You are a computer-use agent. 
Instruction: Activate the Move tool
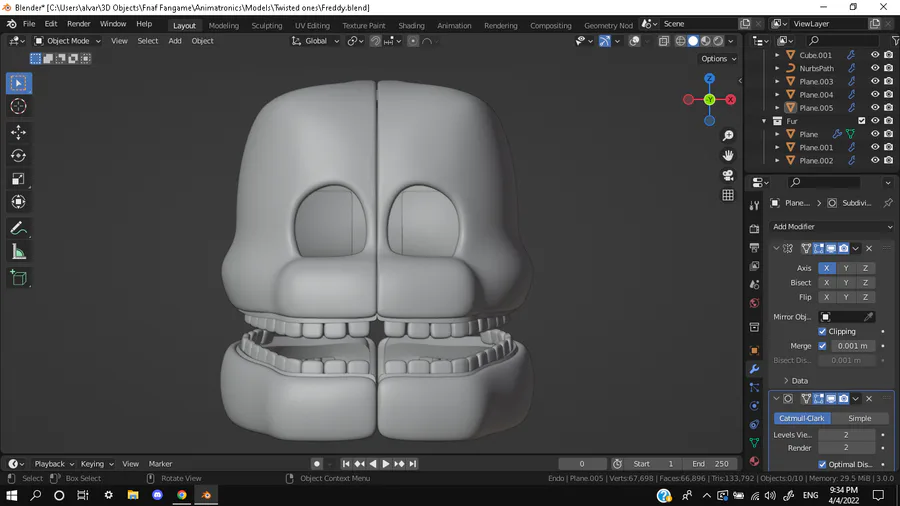(18, 132)
